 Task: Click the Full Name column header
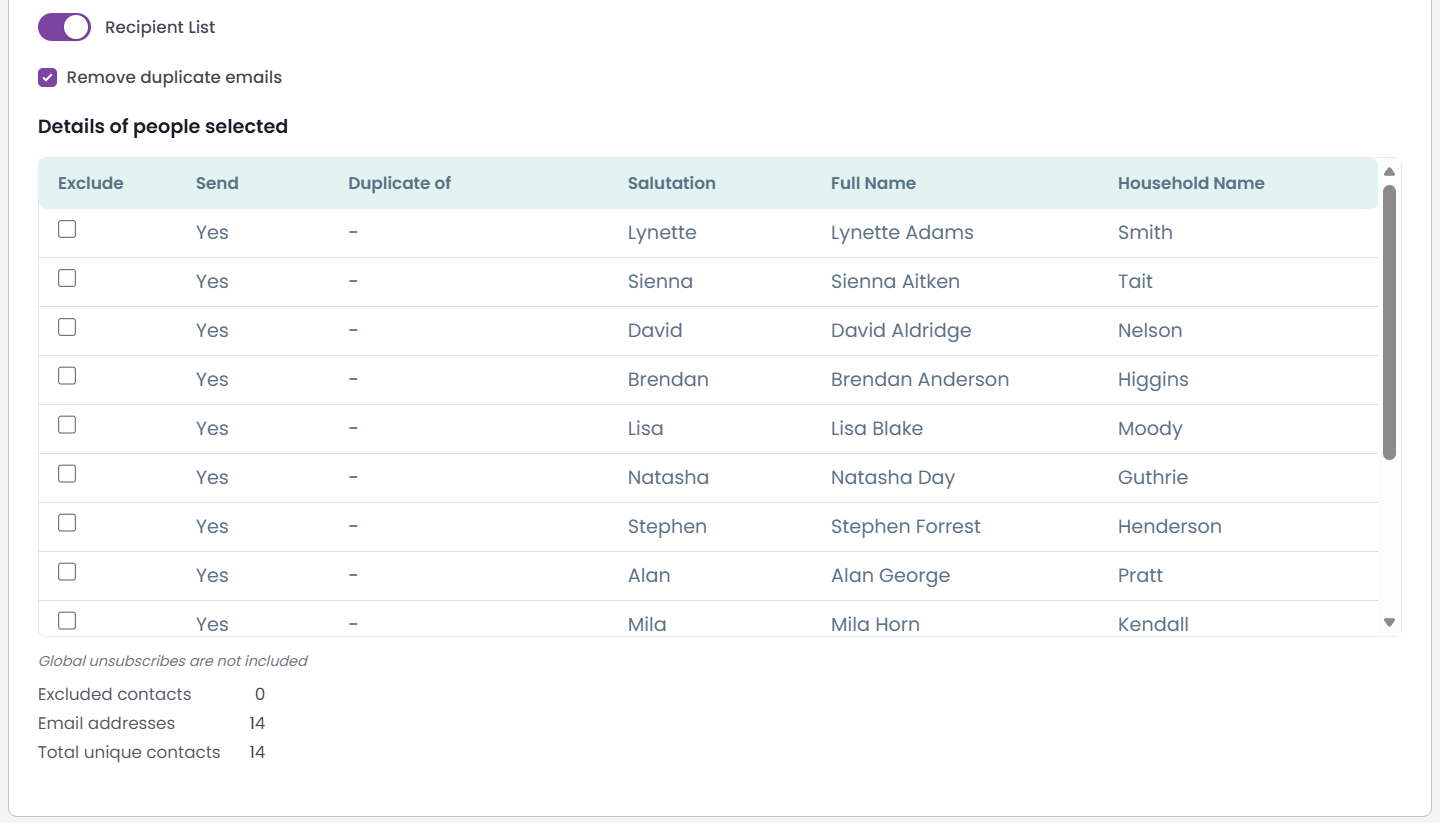tap(873, 183)
